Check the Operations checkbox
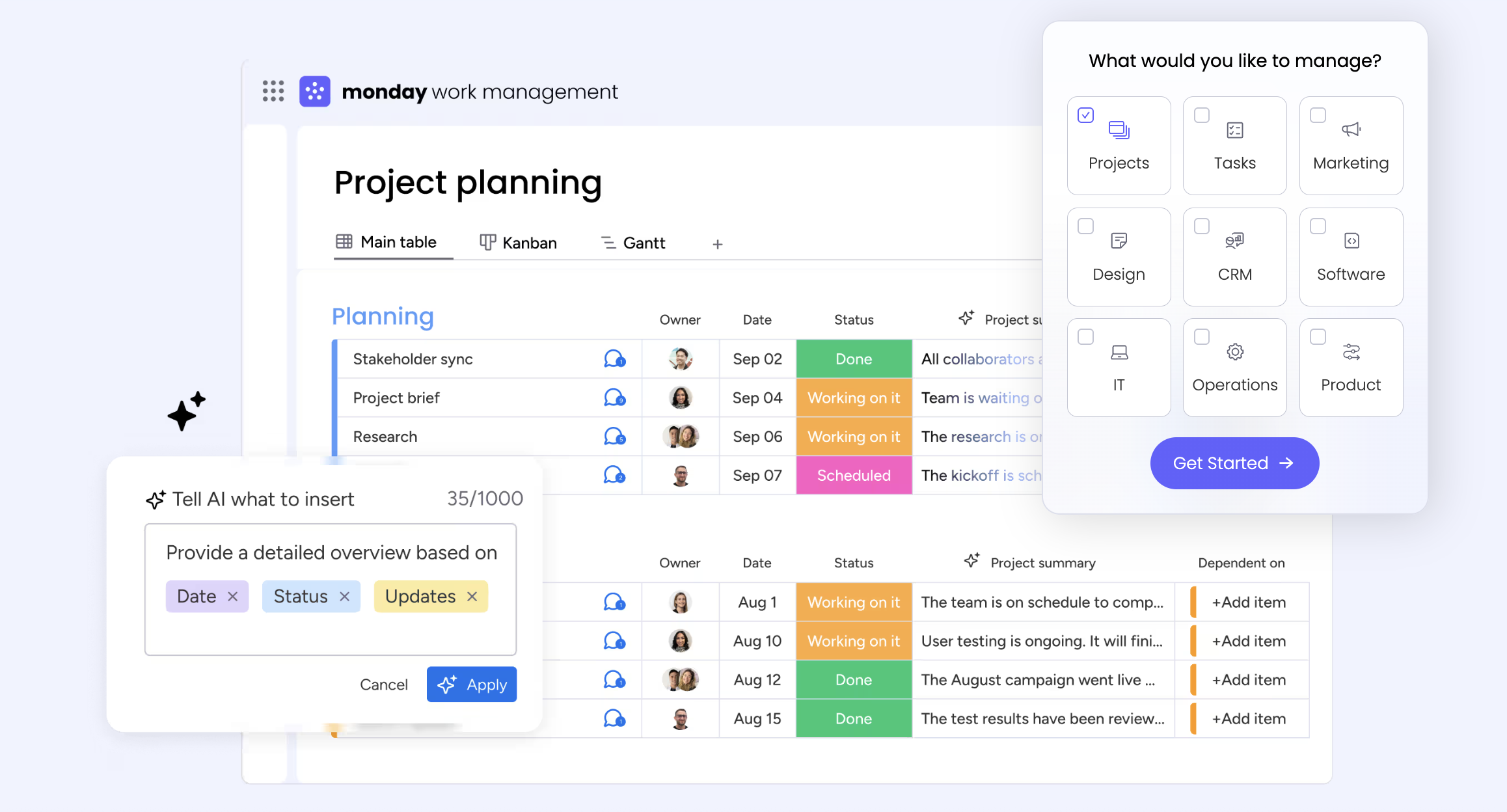The height and width of the screenshot is (812, 1507). 1202,336
